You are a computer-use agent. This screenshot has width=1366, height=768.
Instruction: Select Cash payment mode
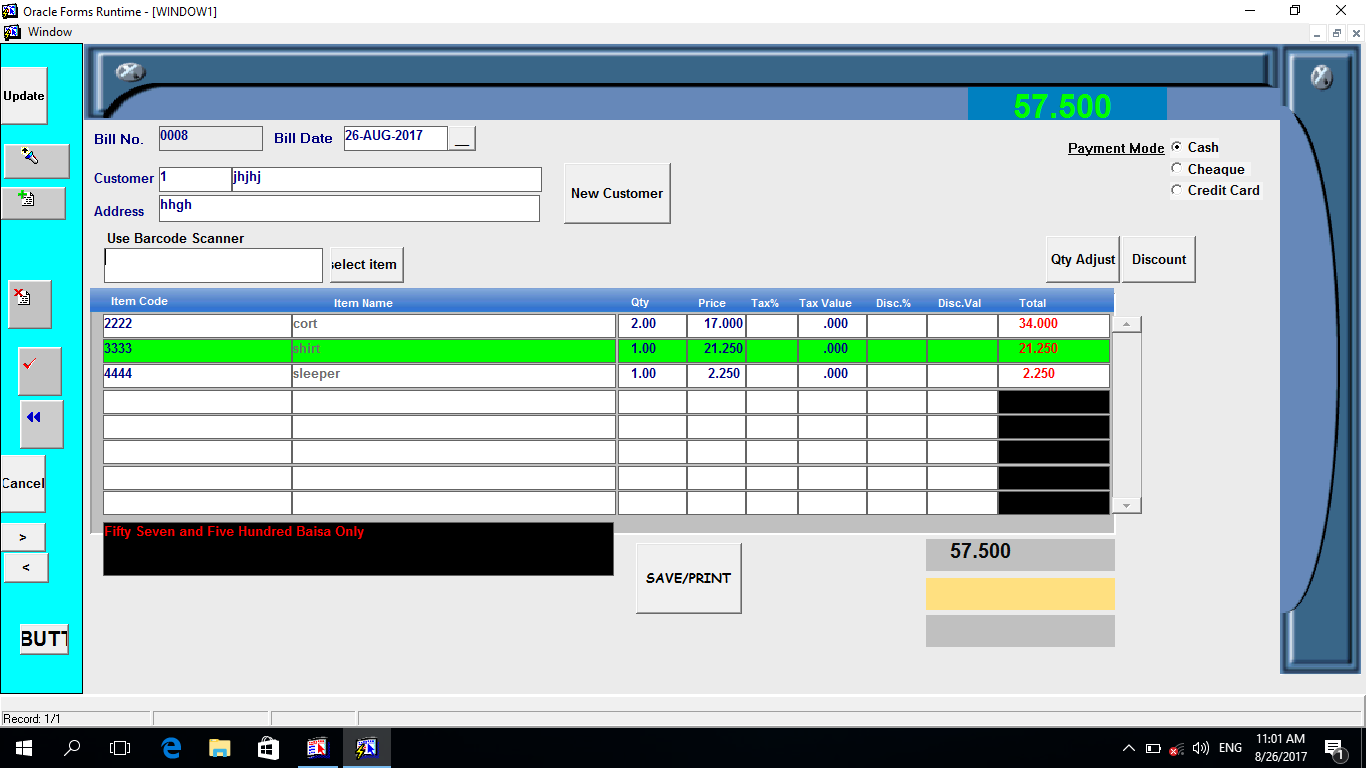[x=1177, y=147]
